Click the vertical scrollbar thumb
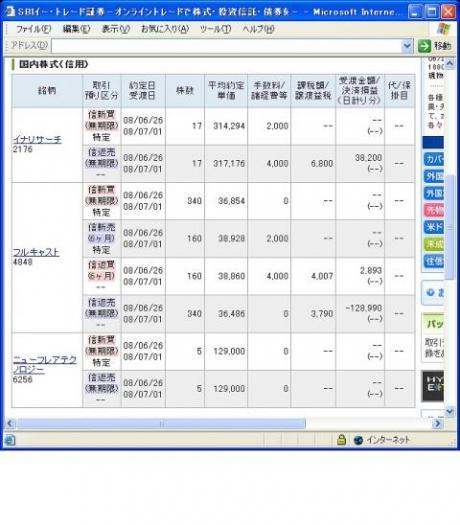 pyautogui.click(x=450, y=227)
